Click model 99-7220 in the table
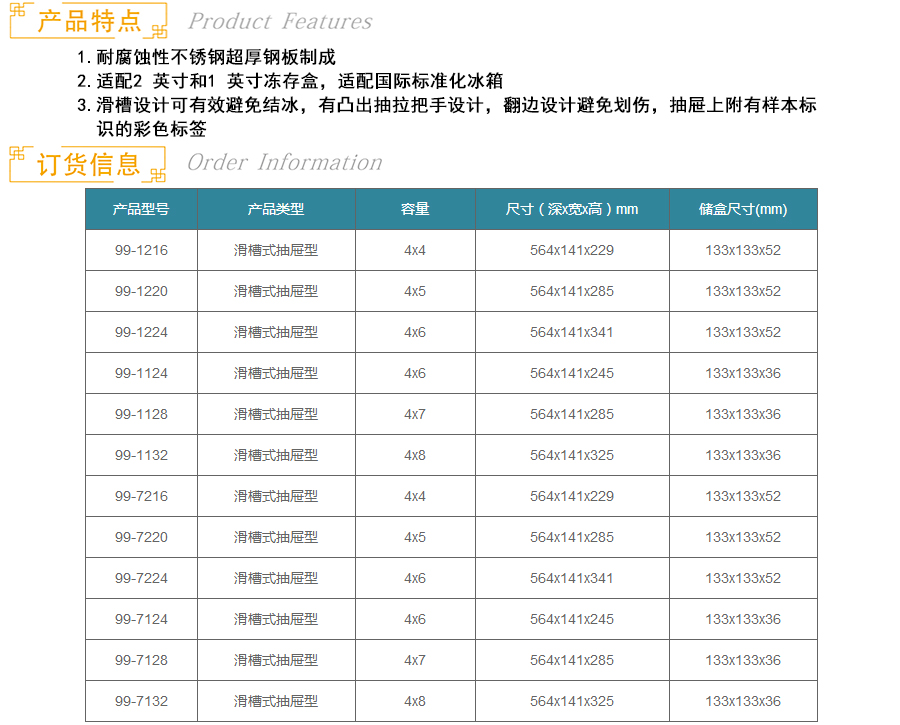This screenshot has width=900, height=725. click(141, 537)
